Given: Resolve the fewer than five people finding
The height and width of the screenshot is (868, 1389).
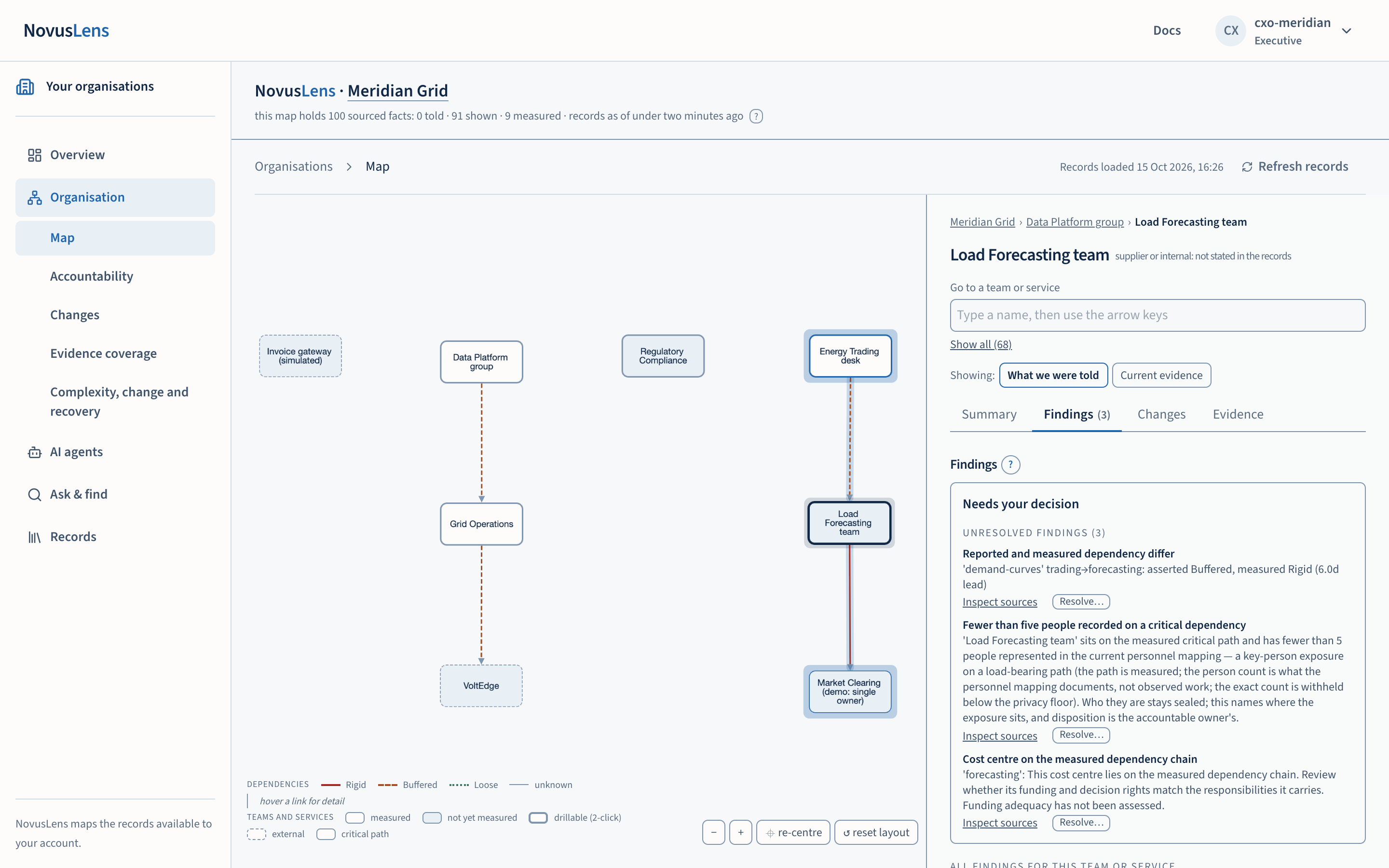Looking at the screenshot, I should (1081, 735).
